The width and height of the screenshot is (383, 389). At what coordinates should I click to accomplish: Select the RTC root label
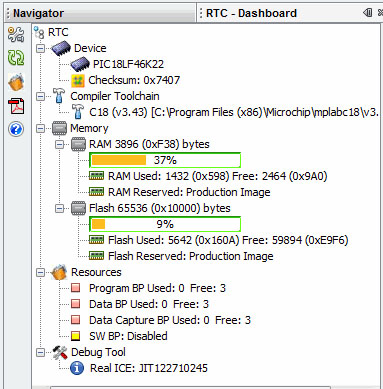click(58, 32)
